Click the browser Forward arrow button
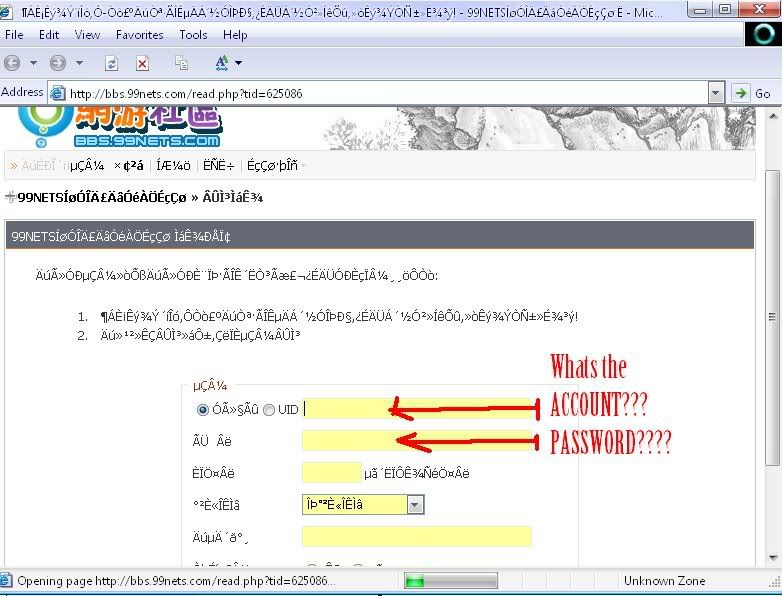Screen dimensions: 782x596 (x=58, y=62)
